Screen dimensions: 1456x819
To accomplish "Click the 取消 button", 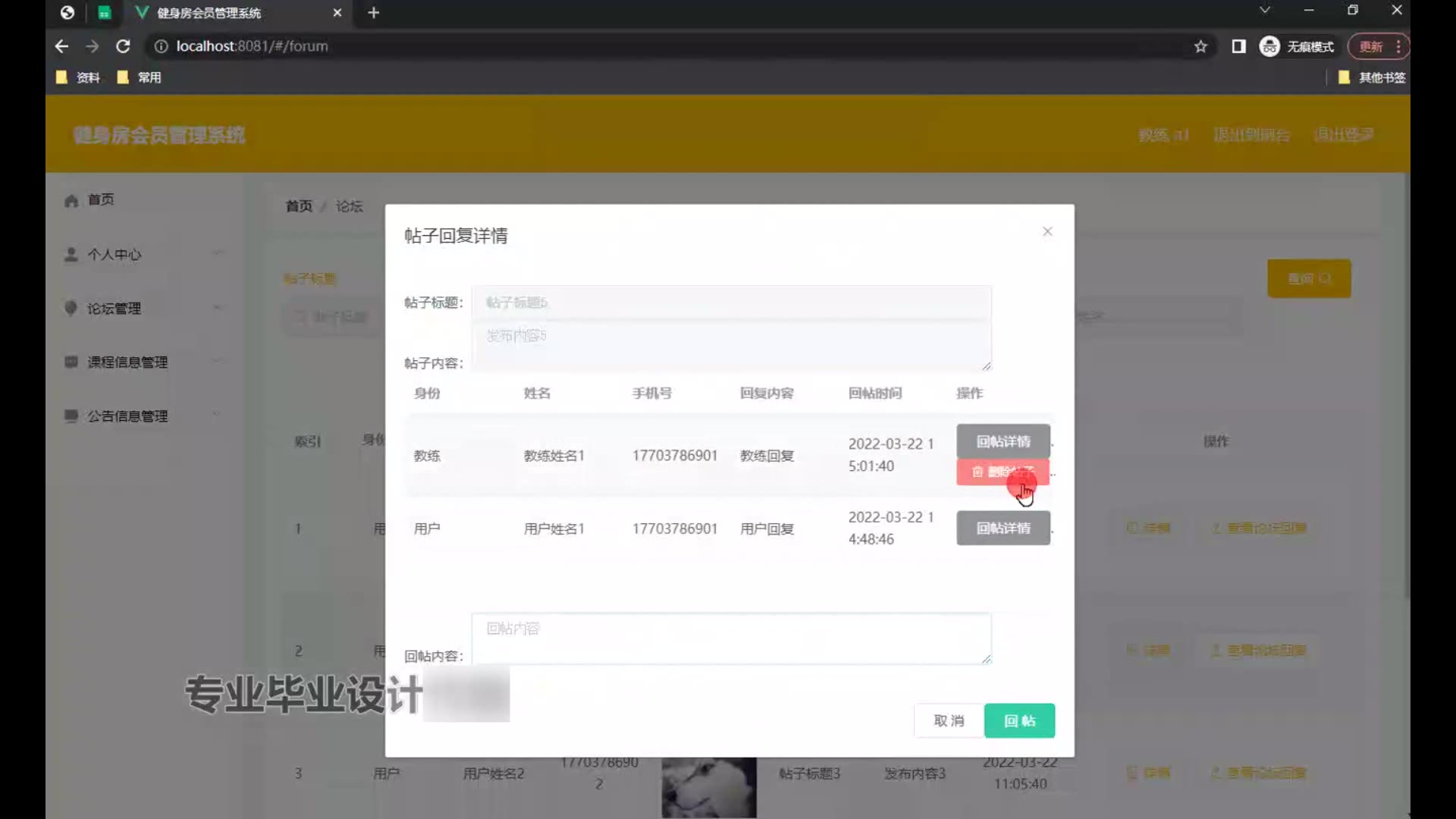I will point(949,720).
